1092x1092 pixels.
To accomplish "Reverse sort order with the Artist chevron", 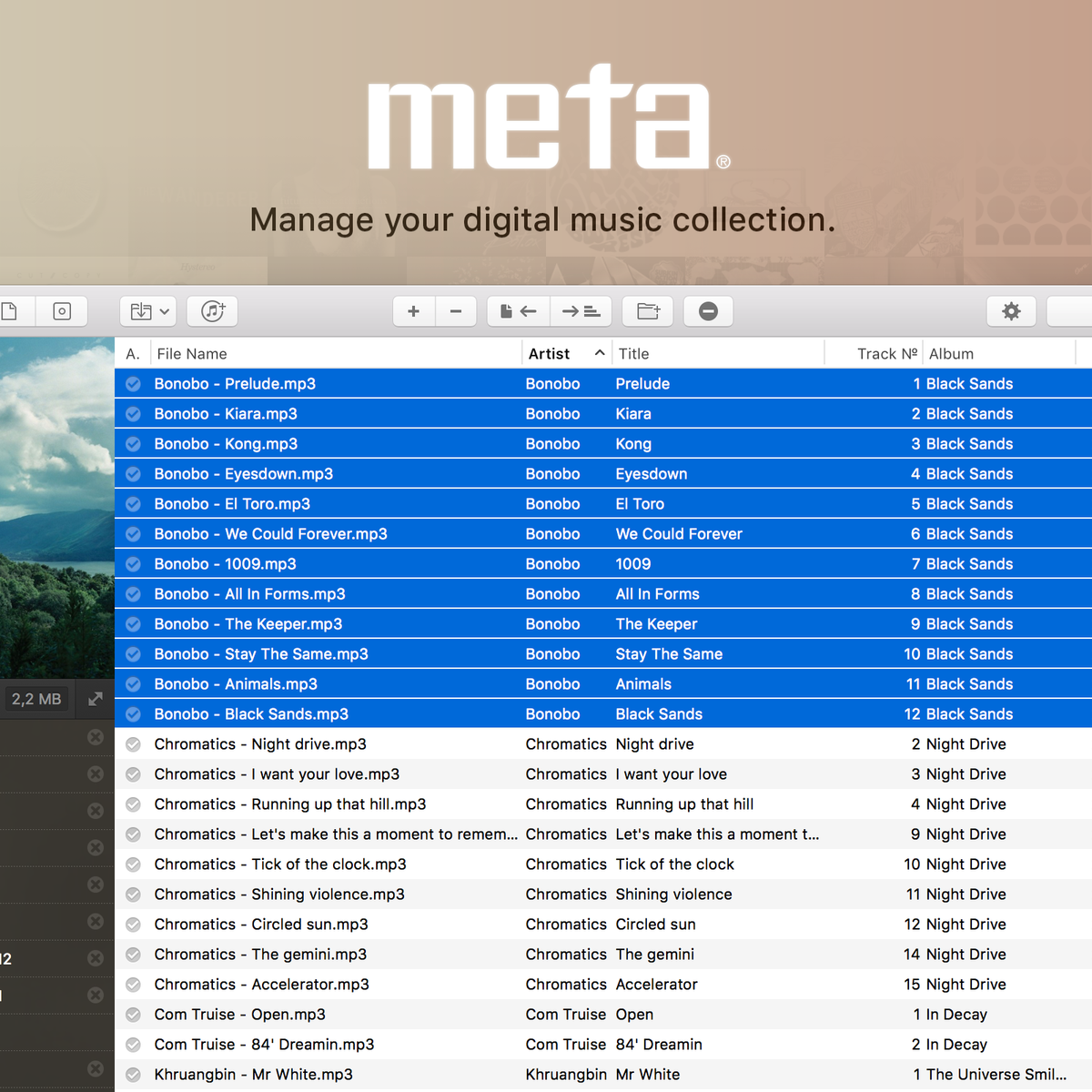I will pos(599,353).
